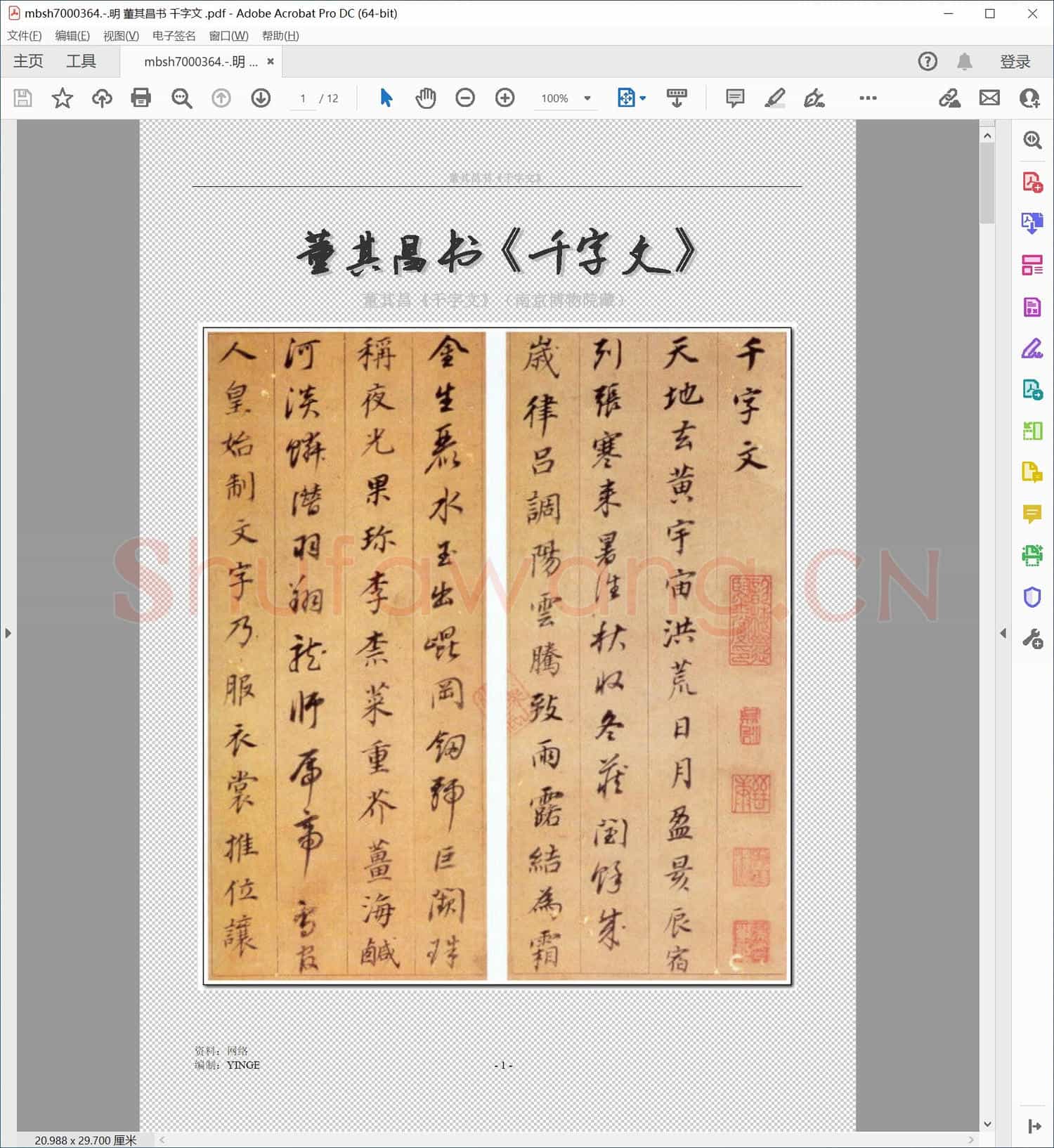
Task: Expand the zoom level dropdown arrow
Action: pyautogui.click(x=587, y=98)
